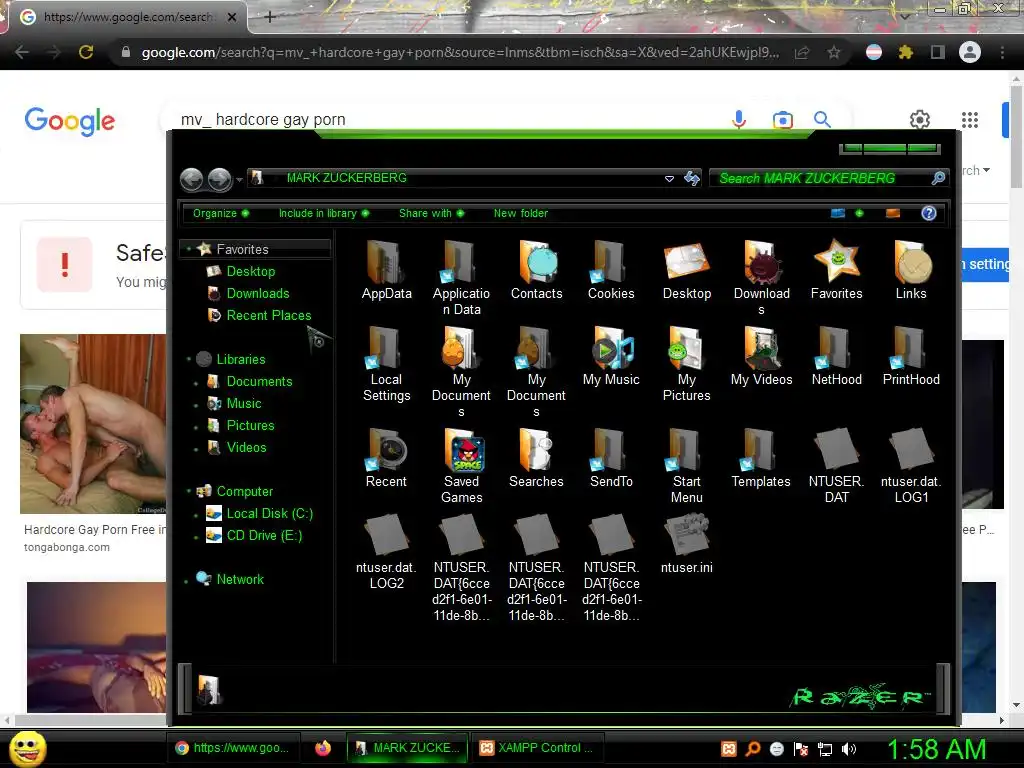Open Google quick settings gear

(920, 120)
